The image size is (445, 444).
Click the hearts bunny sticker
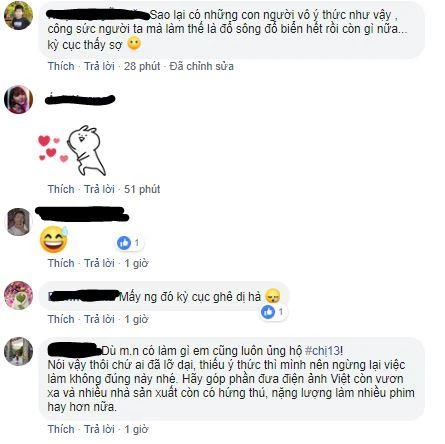coord(72,151)
